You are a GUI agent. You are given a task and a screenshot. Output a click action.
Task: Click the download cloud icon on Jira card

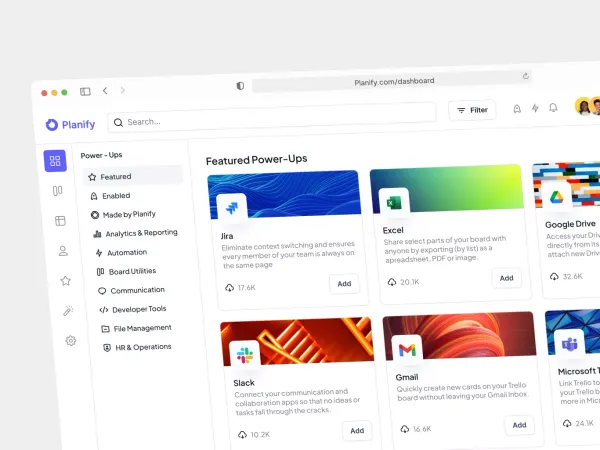[x=229, y=288]
